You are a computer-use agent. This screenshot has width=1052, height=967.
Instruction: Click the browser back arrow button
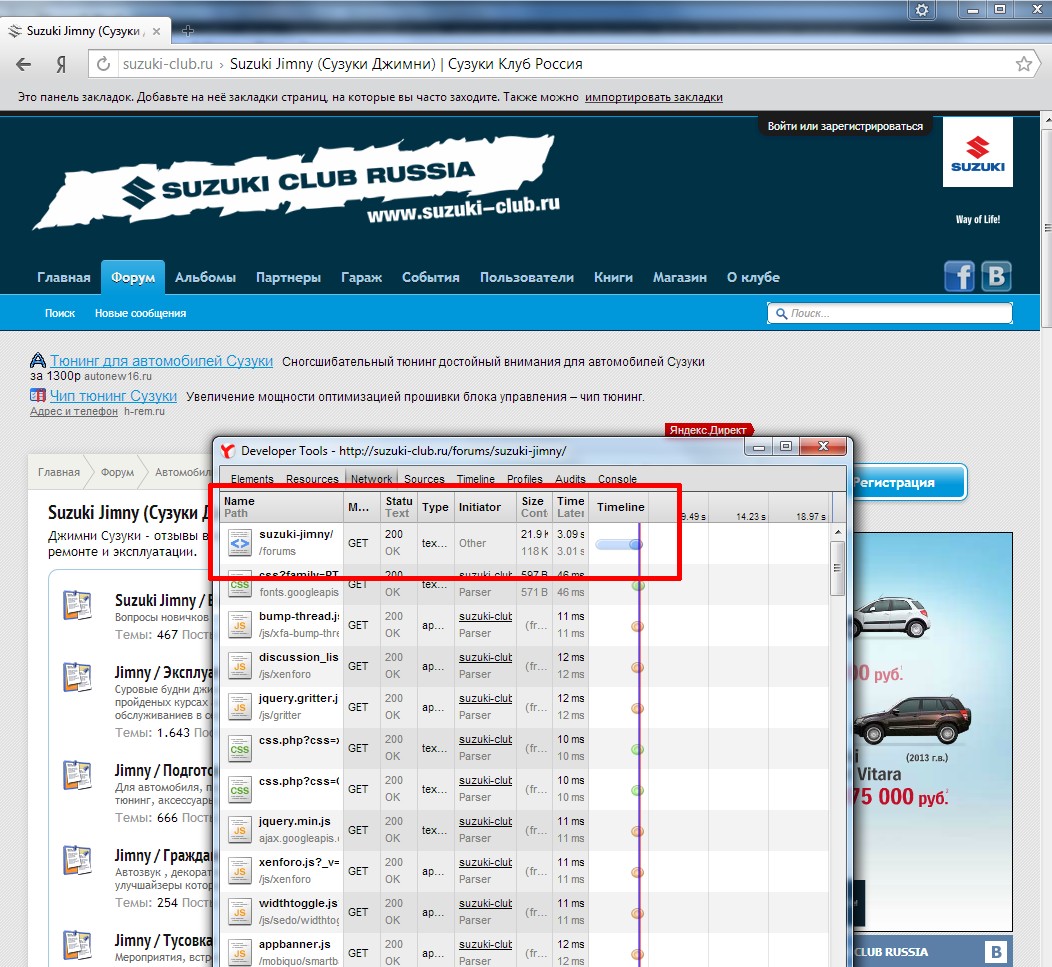pos(23,64)
